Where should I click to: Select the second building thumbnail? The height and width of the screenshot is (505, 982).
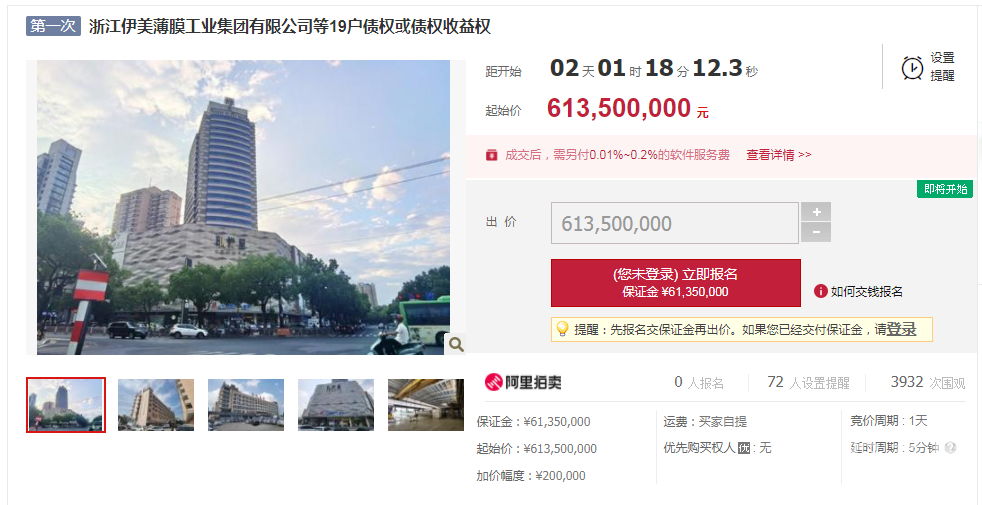pyautogui.click(x=156, y=405)
